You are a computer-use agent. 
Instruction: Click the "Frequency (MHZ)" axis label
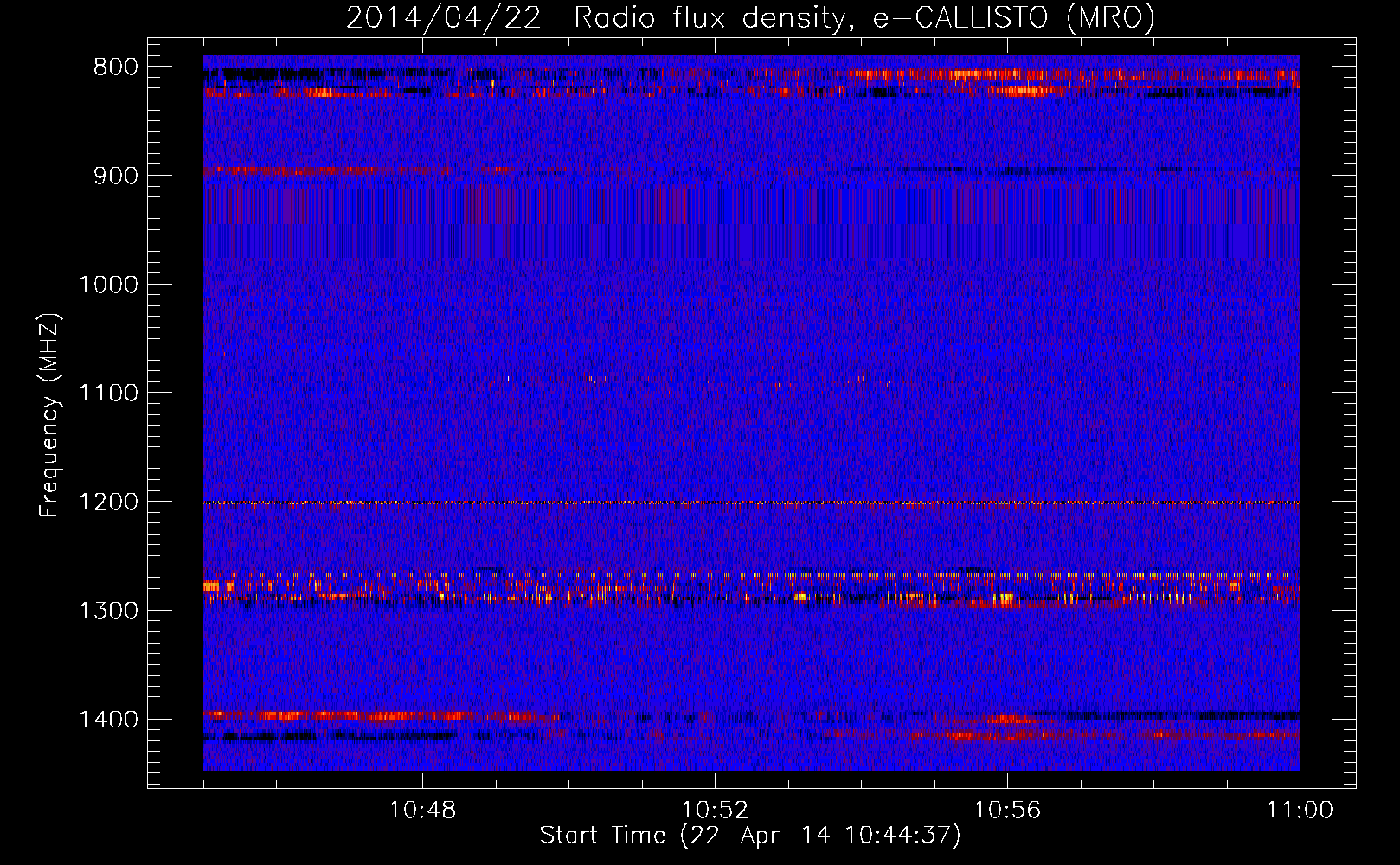click(49, 415)
